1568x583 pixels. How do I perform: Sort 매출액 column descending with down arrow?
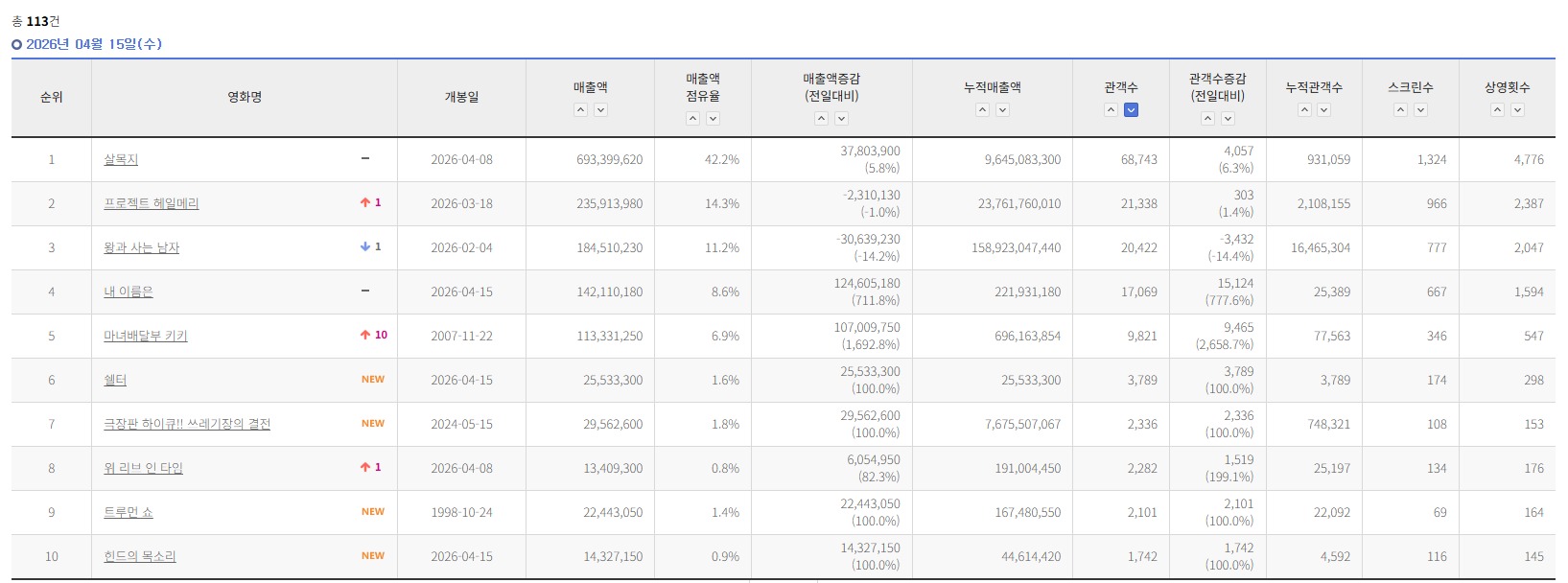point(600,110)
